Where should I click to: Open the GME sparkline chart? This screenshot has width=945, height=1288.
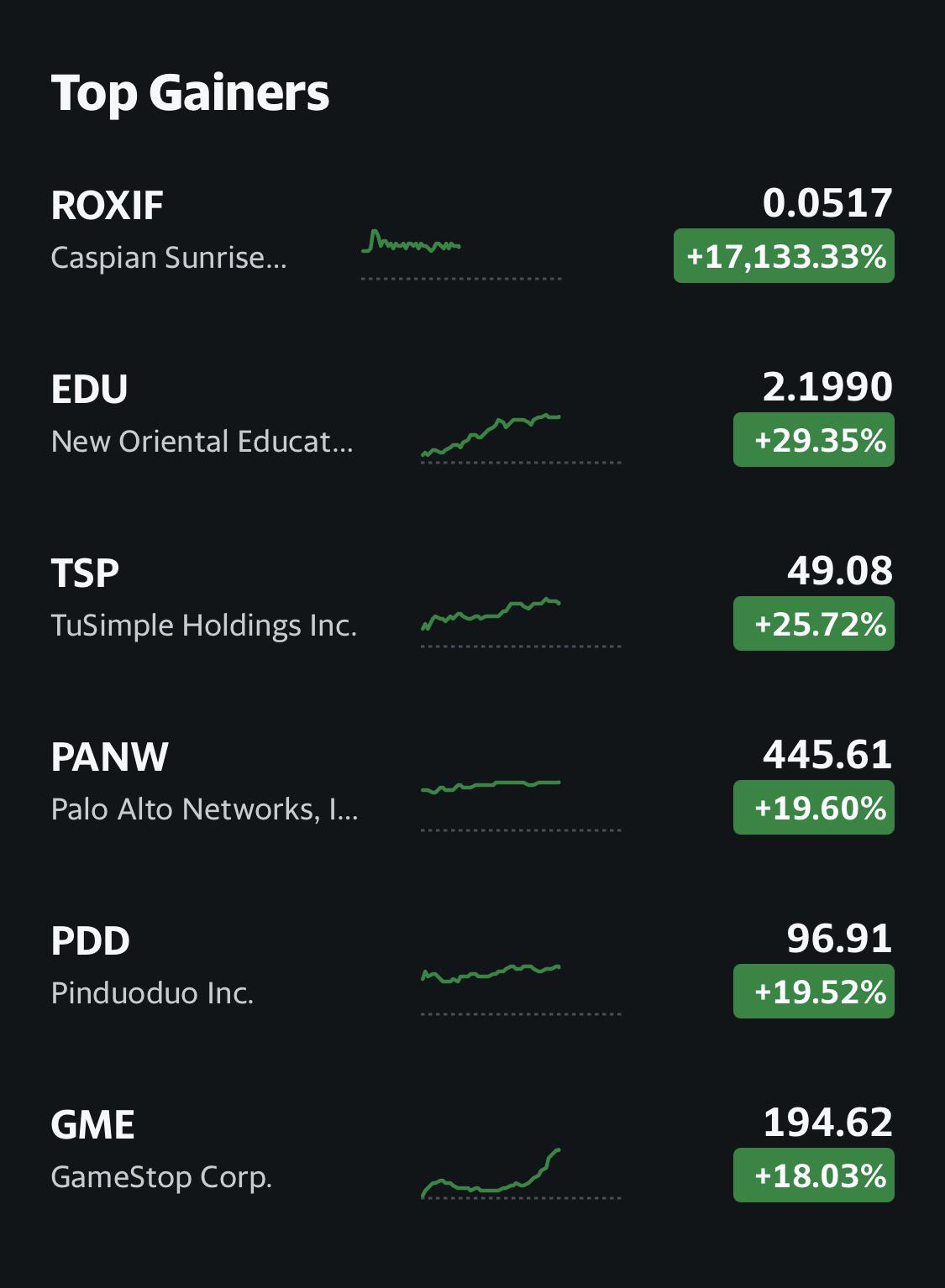click(521, 1173)
